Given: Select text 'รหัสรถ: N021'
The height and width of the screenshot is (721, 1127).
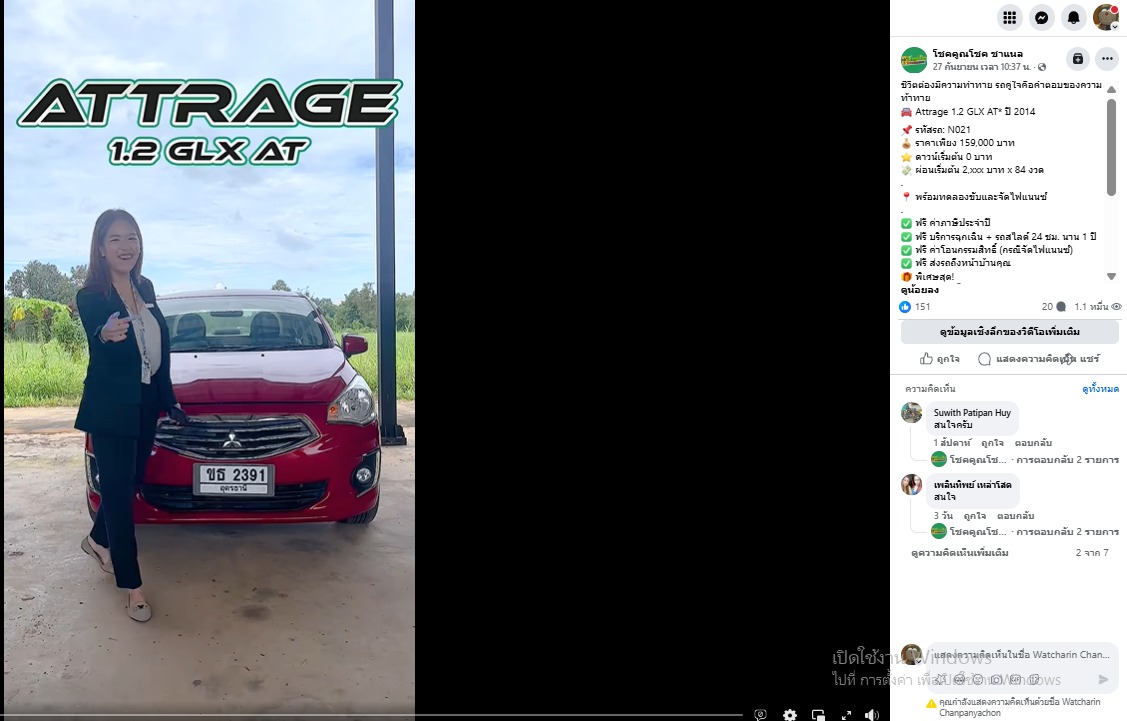Looking at the screenshot, I should 942,129.
